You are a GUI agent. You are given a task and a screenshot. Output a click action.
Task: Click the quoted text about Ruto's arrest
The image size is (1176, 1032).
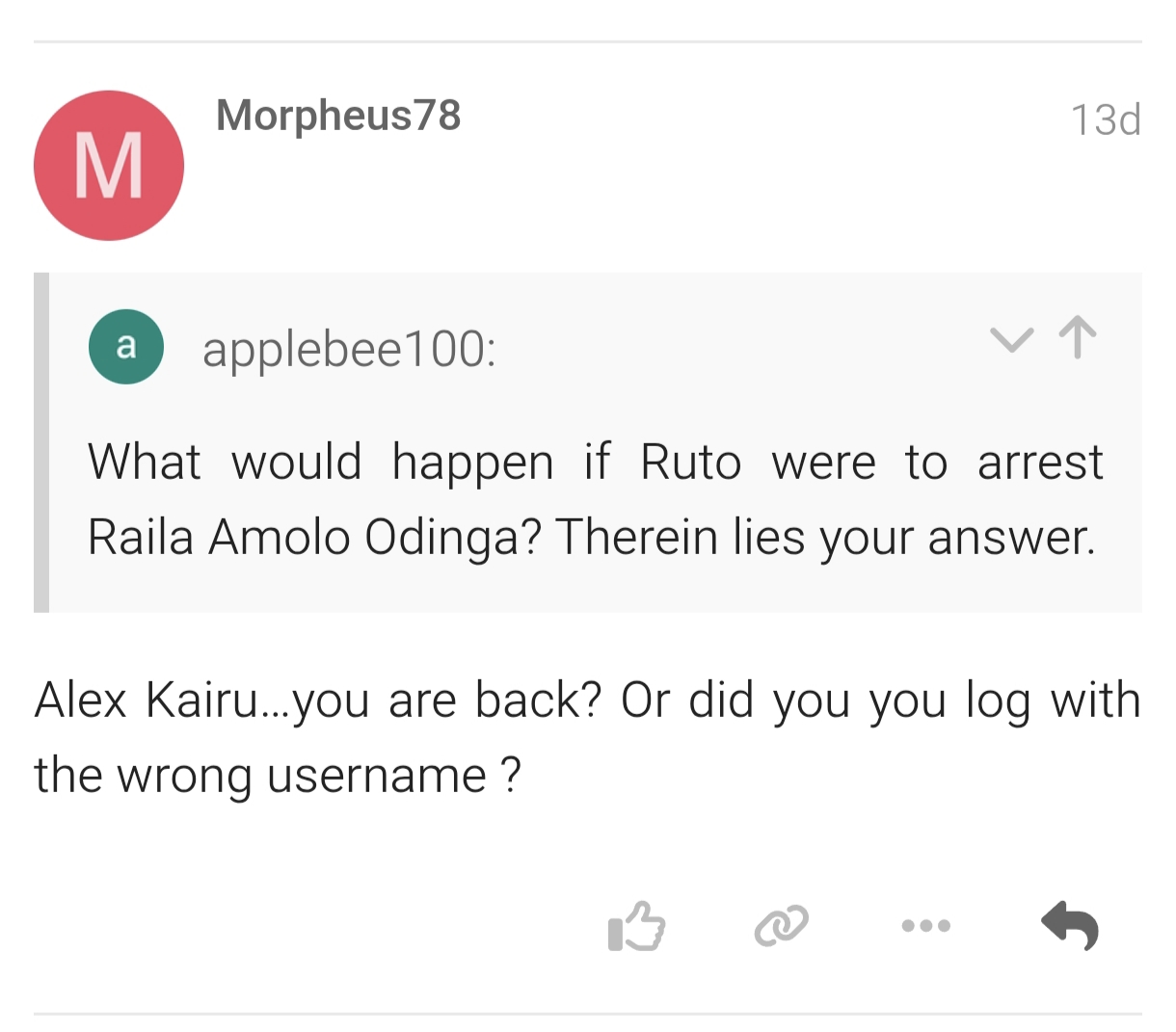[594, 499]
